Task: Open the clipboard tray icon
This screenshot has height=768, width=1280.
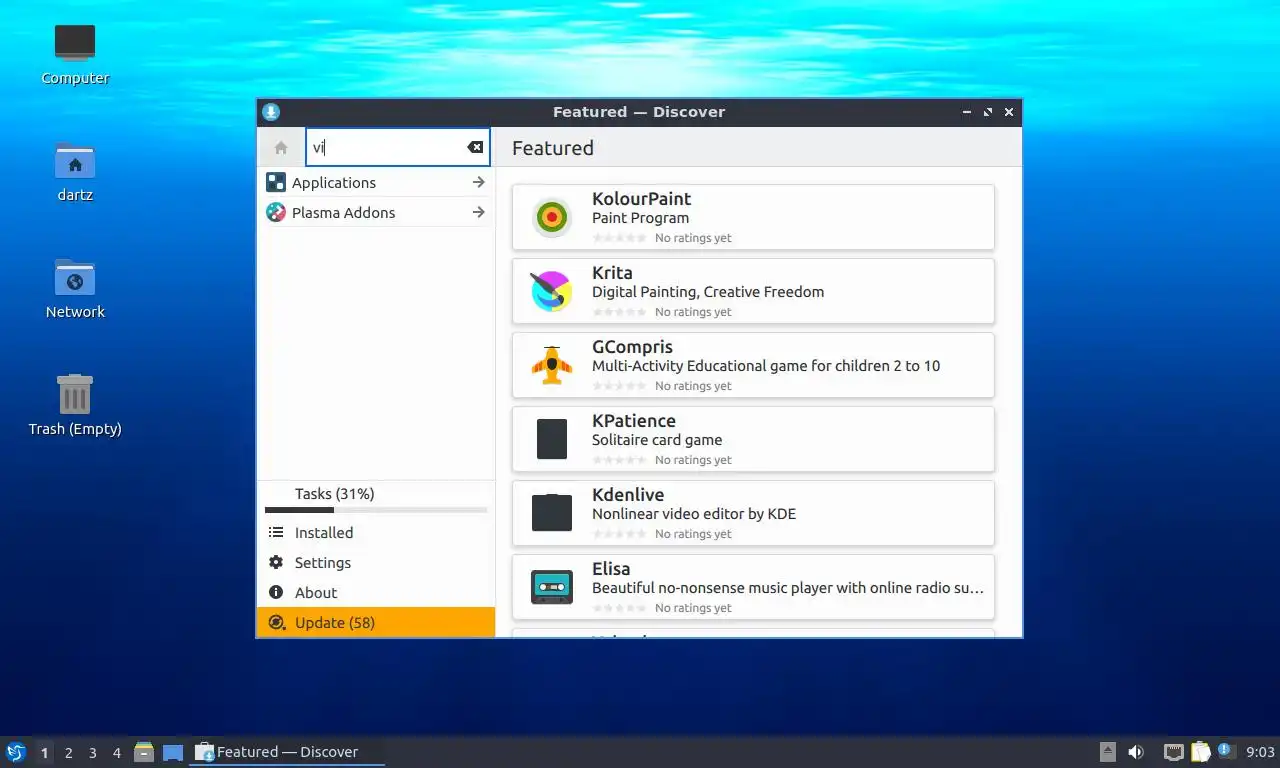Action: (x=1201, y=752)
